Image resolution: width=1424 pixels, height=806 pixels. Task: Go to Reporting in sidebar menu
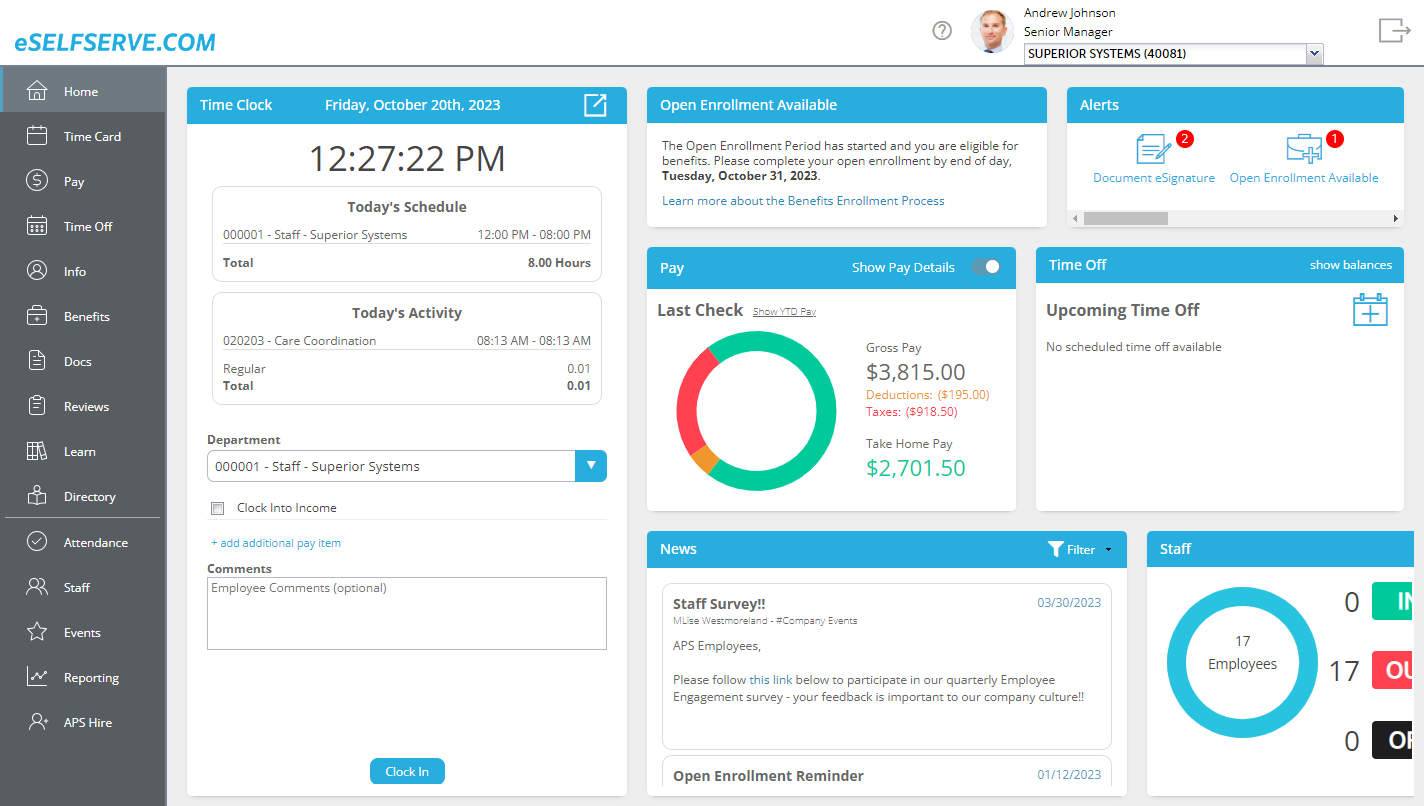(91, 678)
